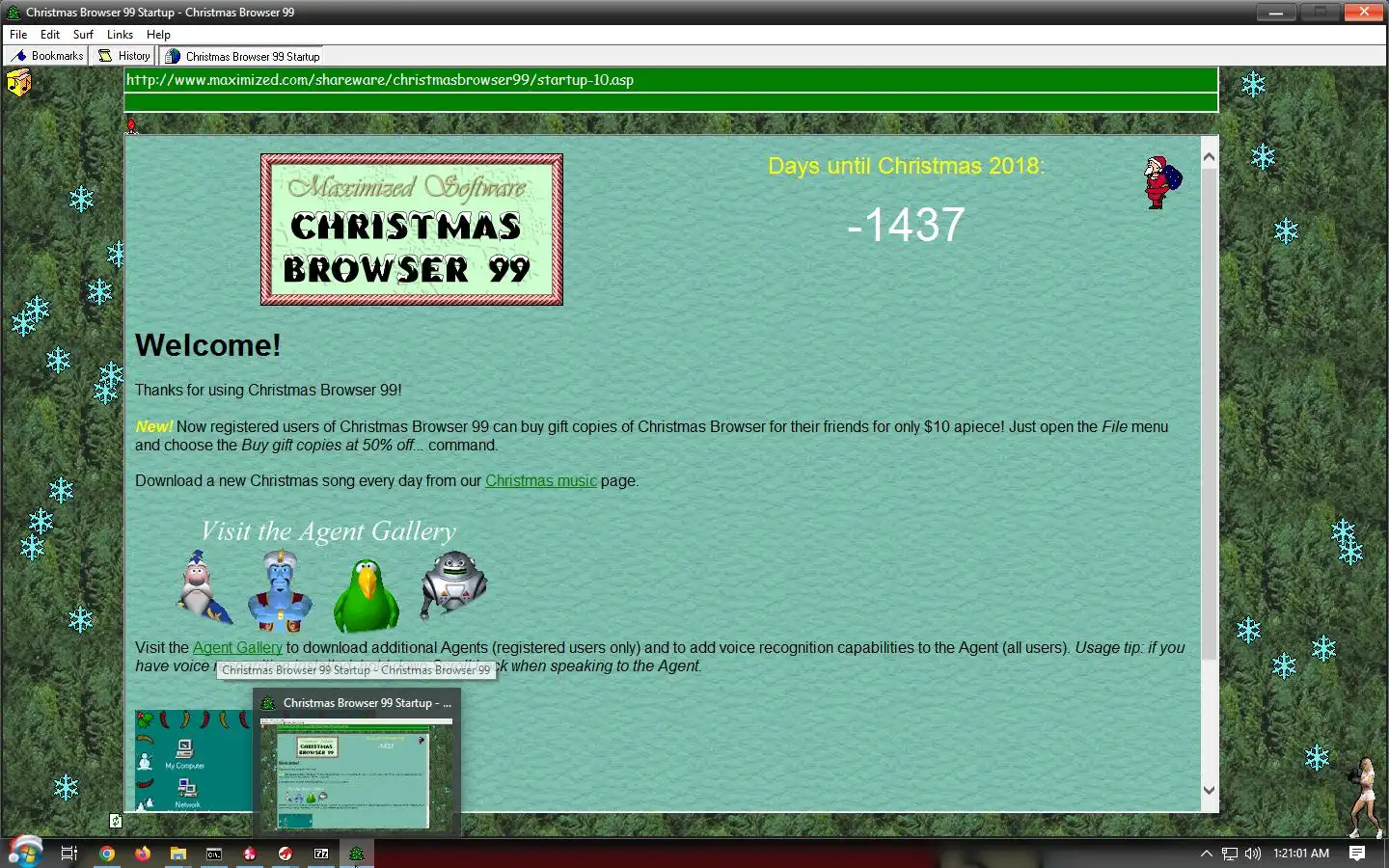Switch to the History tab
The height and width of the screenshot is (868, 1389).
124,56
